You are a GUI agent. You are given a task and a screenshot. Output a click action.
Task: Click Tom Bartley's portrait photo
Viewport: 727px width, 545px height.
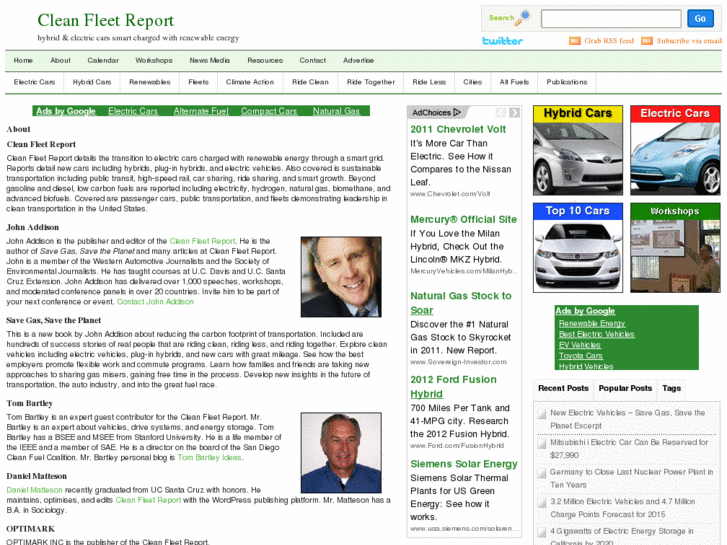pyautogui.click(x=341, y=453)
